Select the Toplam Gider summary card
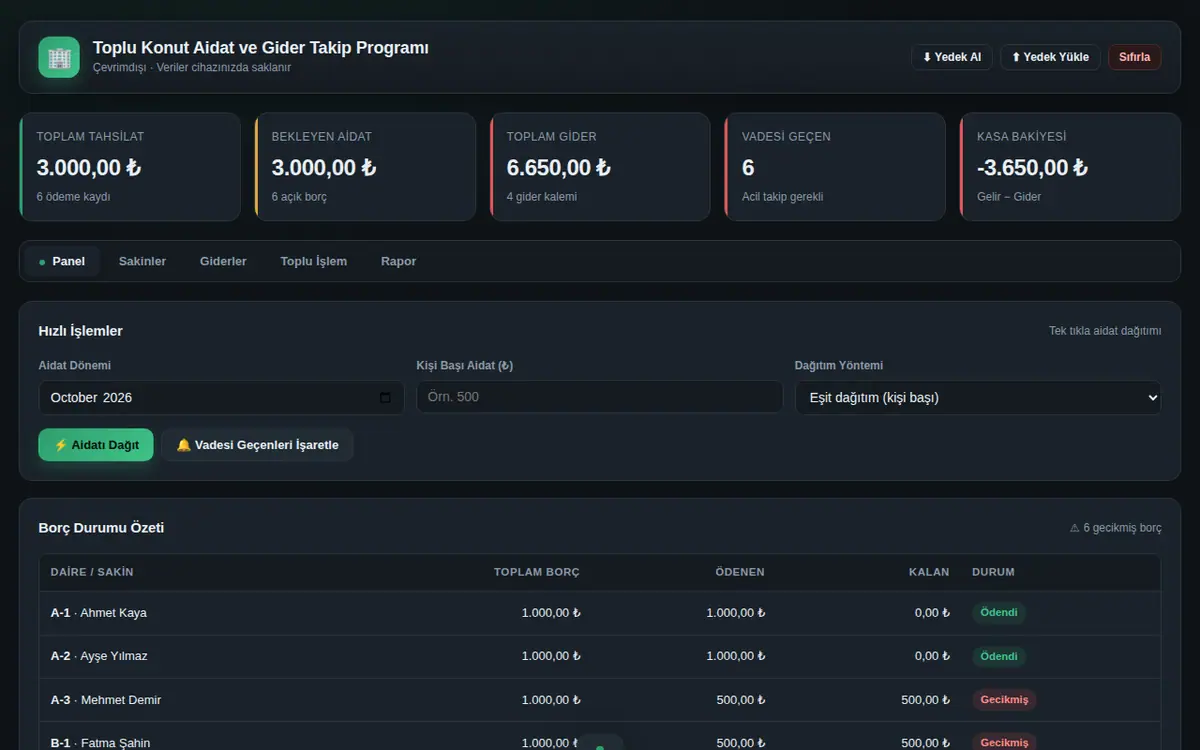 (600, 166)
